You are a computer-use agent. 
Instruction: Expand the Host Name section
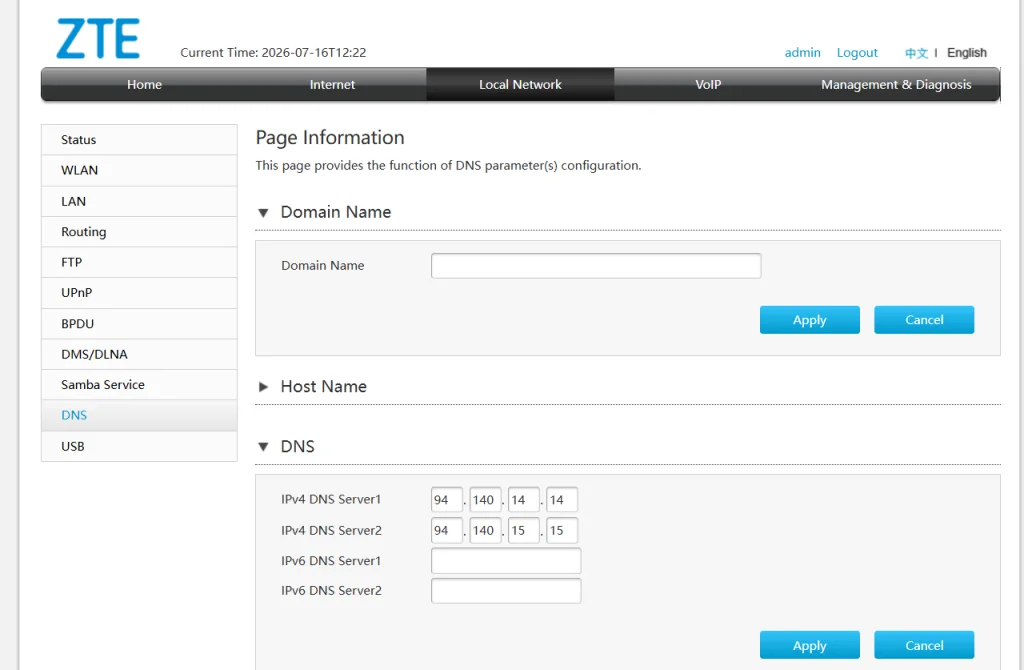click(263, 387)
